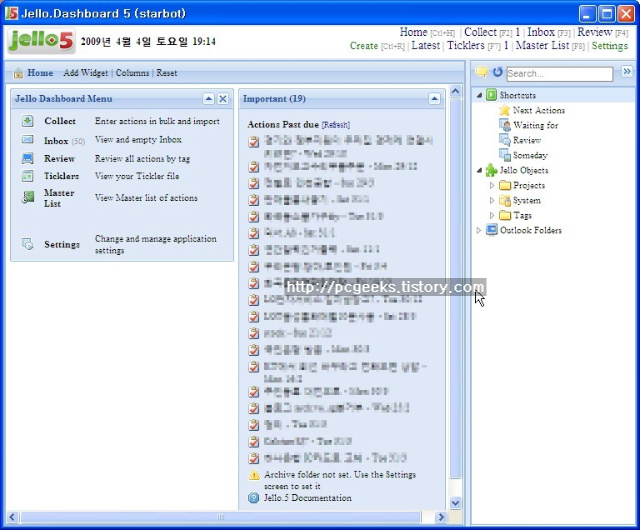Click the Someday icon in Shortcuts
This screenshot has width=640, height=530.
pyautogui.click(x=505, y=155)
